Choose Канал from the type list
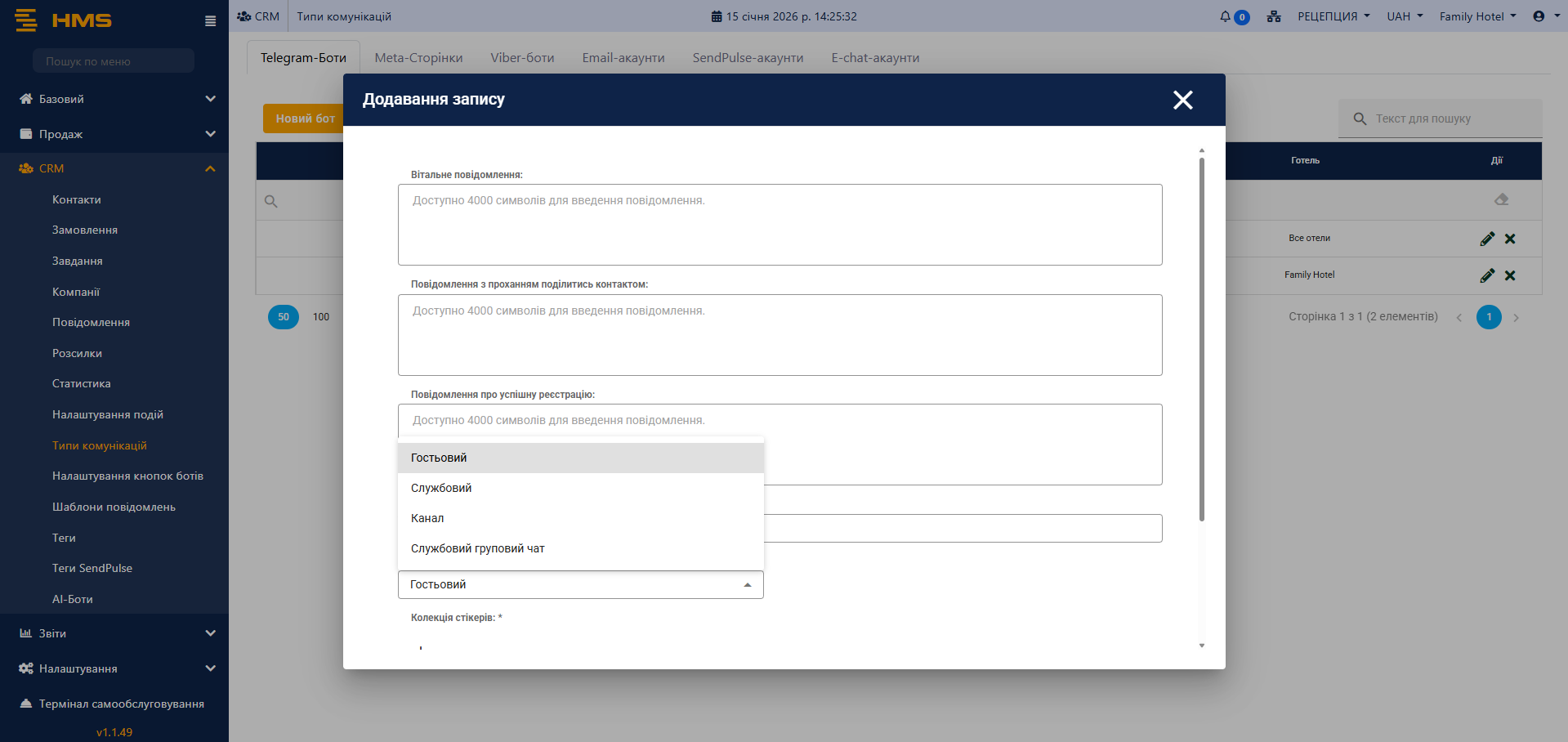 pos(427,518)
